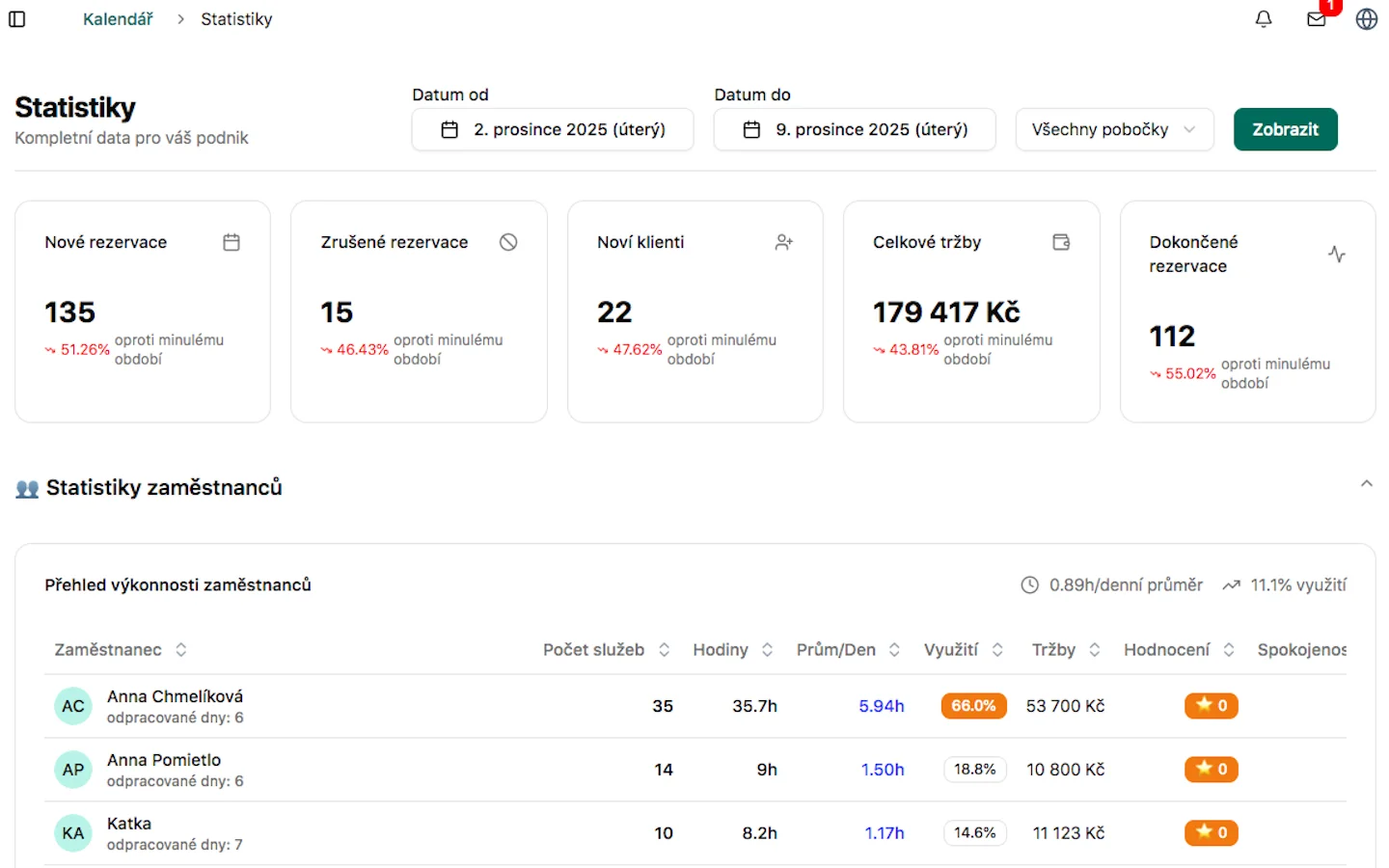Sort table by Hodnocení column

1179,650
